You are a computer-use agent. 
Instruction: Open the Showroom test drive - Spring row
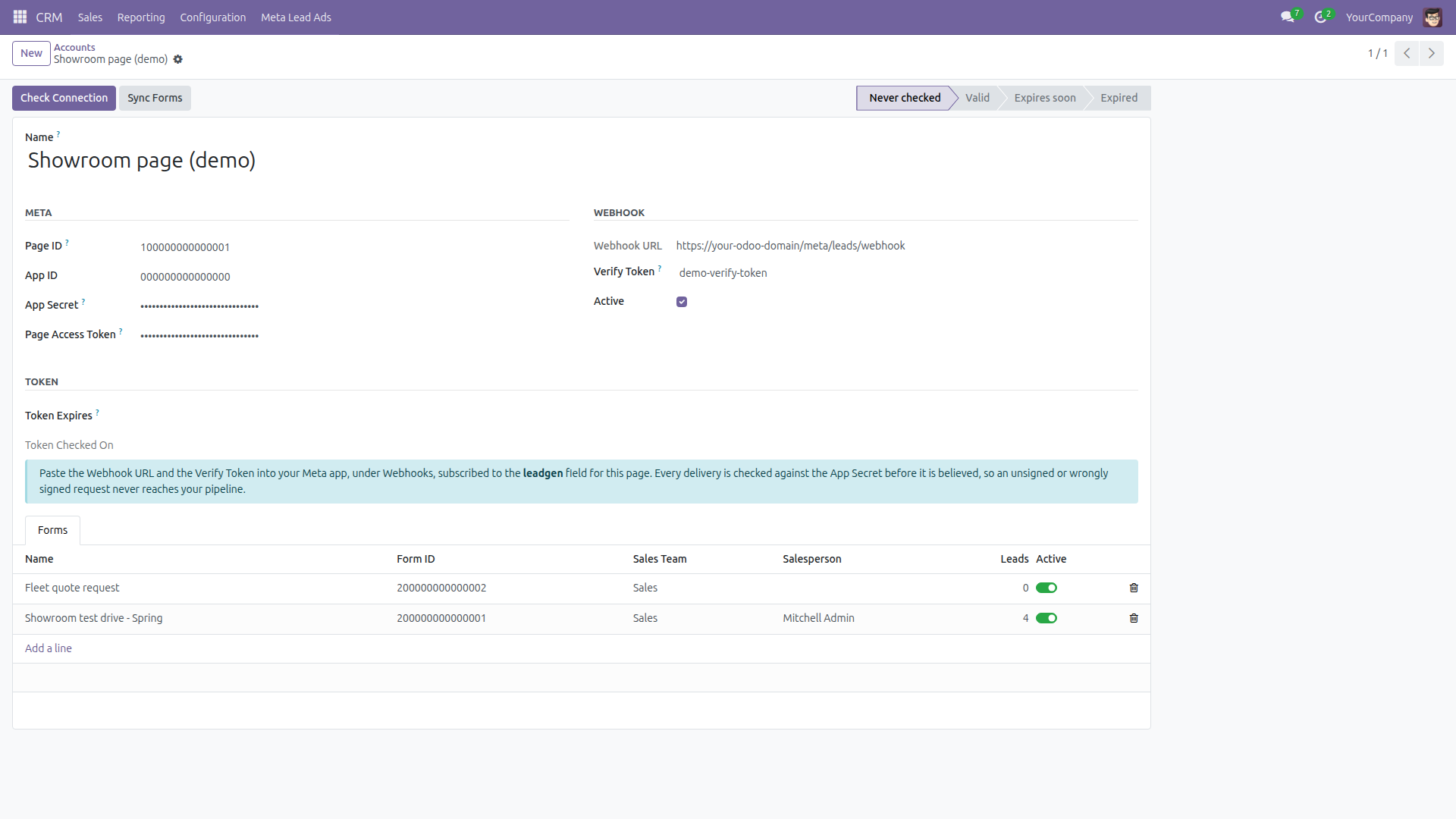pyautogui.click(x=582, y=619)
